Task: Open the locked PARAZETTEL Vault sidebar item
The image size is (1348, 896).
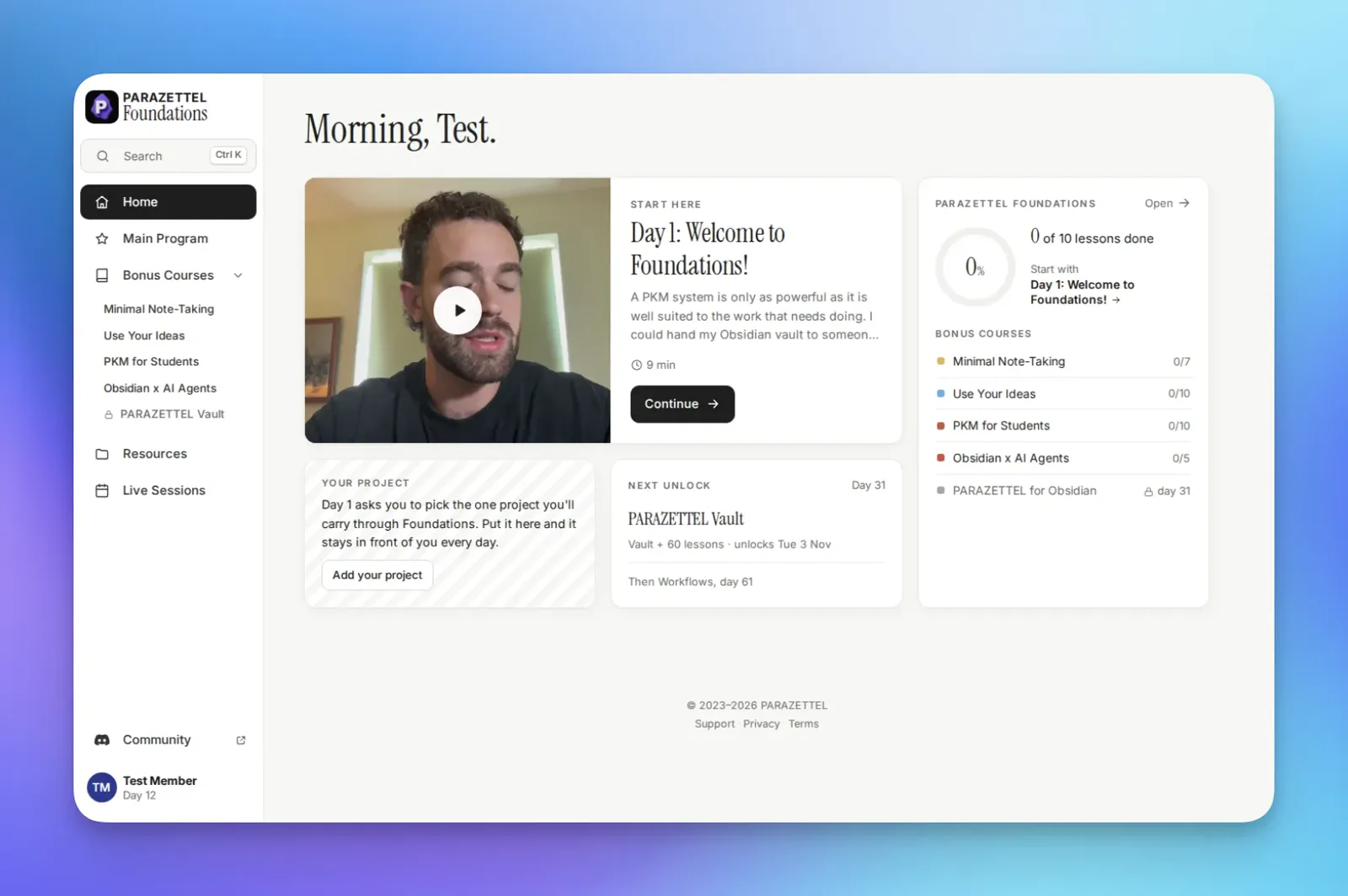Action: [x=164, y=414]
